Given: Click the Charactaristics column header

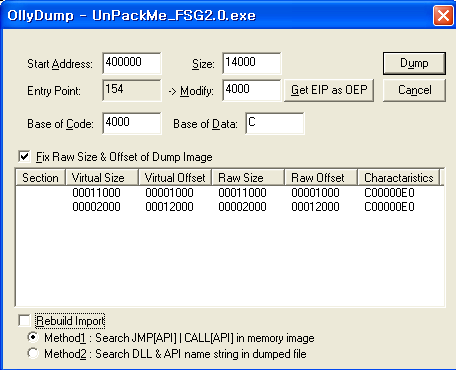Looking at the screenshot, I should click(x=399, y=178).
